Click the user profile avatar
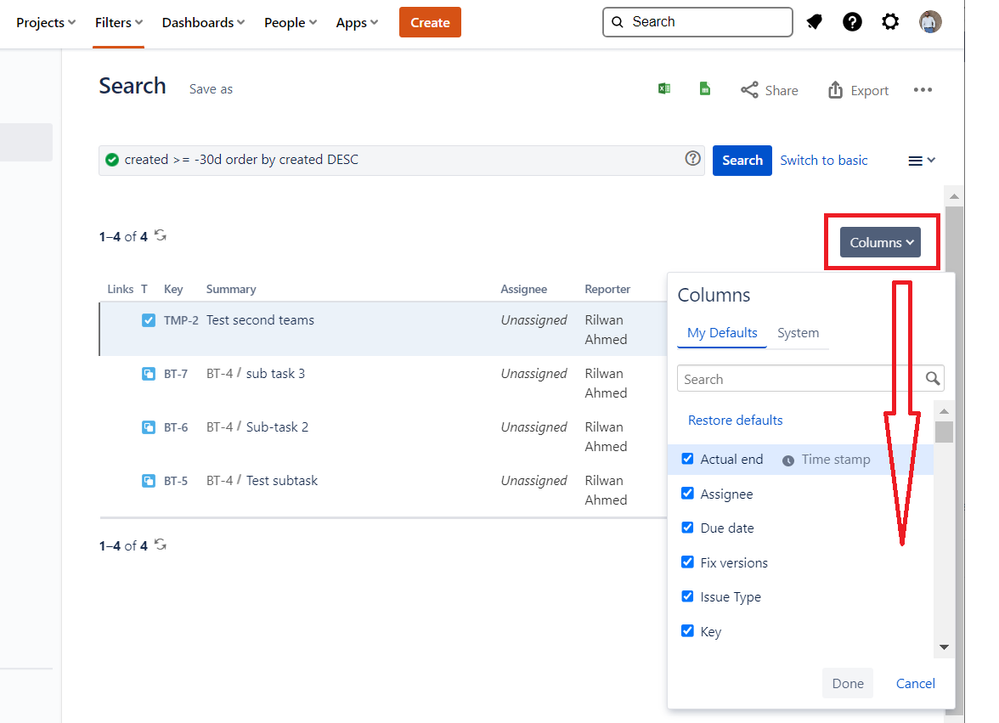The width and height of the screenshot is (999, 723). coord(930,22)
